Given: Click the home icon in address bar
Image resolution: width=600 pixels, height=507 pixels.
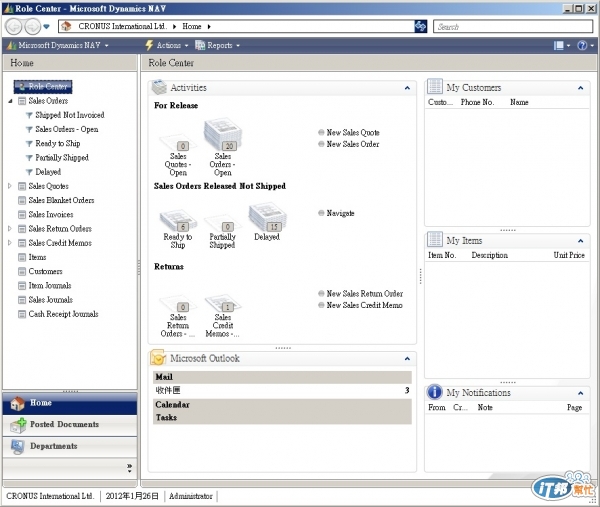Looking at the screenshot, I should pyautogui.click(x=66, y=26).
